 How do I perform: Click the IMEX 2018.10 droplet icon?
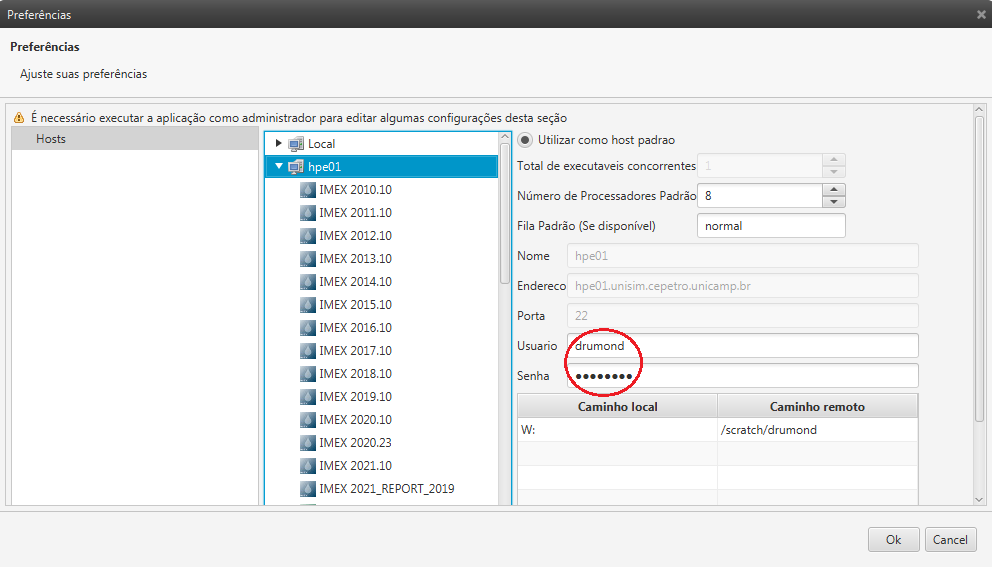coord(307,374)
